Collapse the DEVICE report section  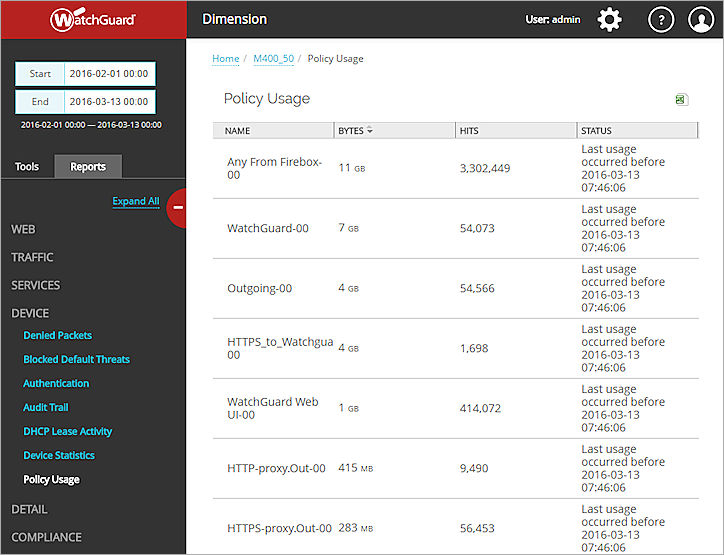coord(30,313)
